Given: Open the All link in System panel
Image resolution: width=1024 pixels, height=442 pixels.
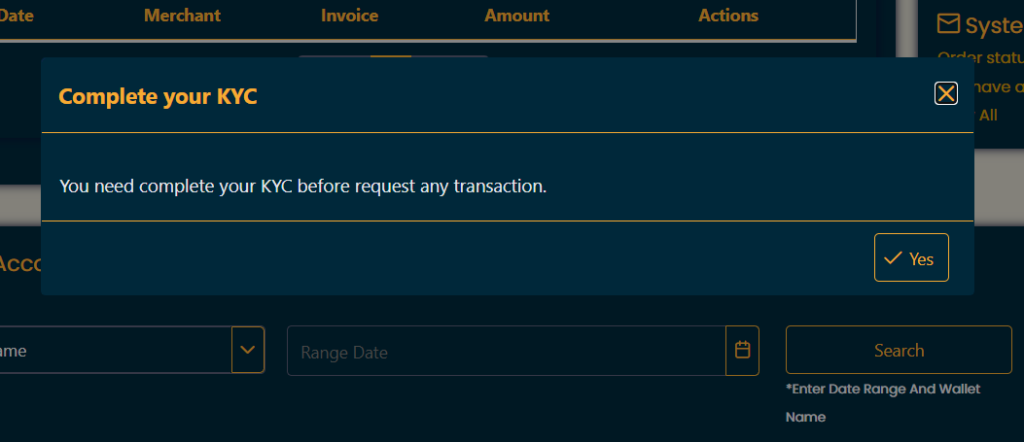Looking at the screenshot, I should click(x=988, y=116).
